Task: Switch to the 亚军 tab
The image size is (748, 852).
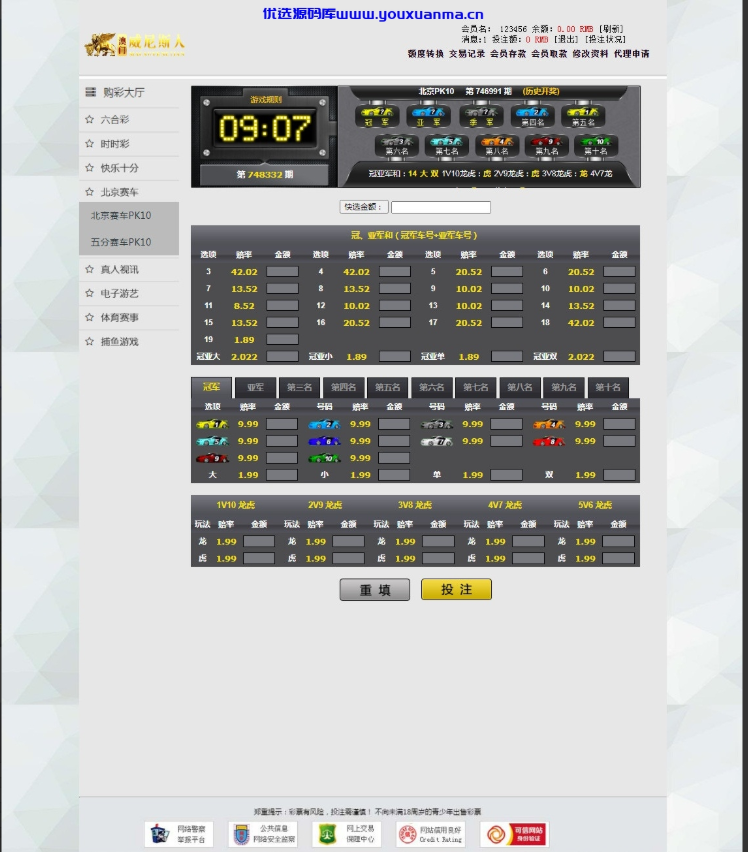Action: click(x=255, y=387)
